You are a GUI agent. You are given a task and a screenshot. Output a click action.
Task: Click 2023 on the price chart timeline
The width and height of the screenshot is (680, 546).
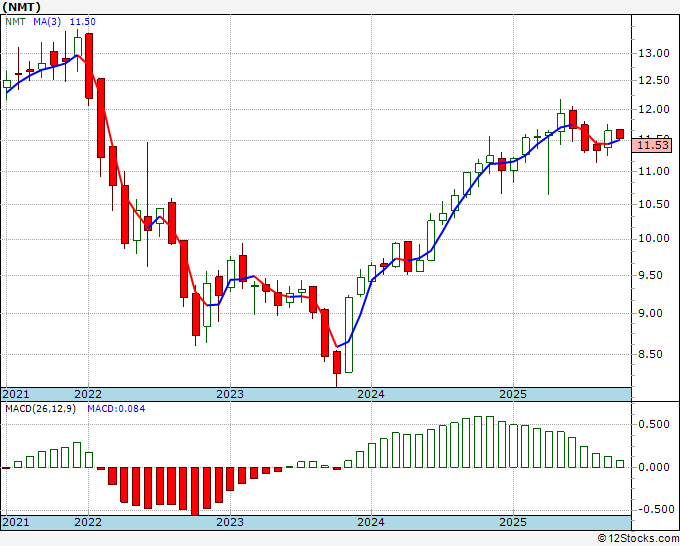coord(230,394)
